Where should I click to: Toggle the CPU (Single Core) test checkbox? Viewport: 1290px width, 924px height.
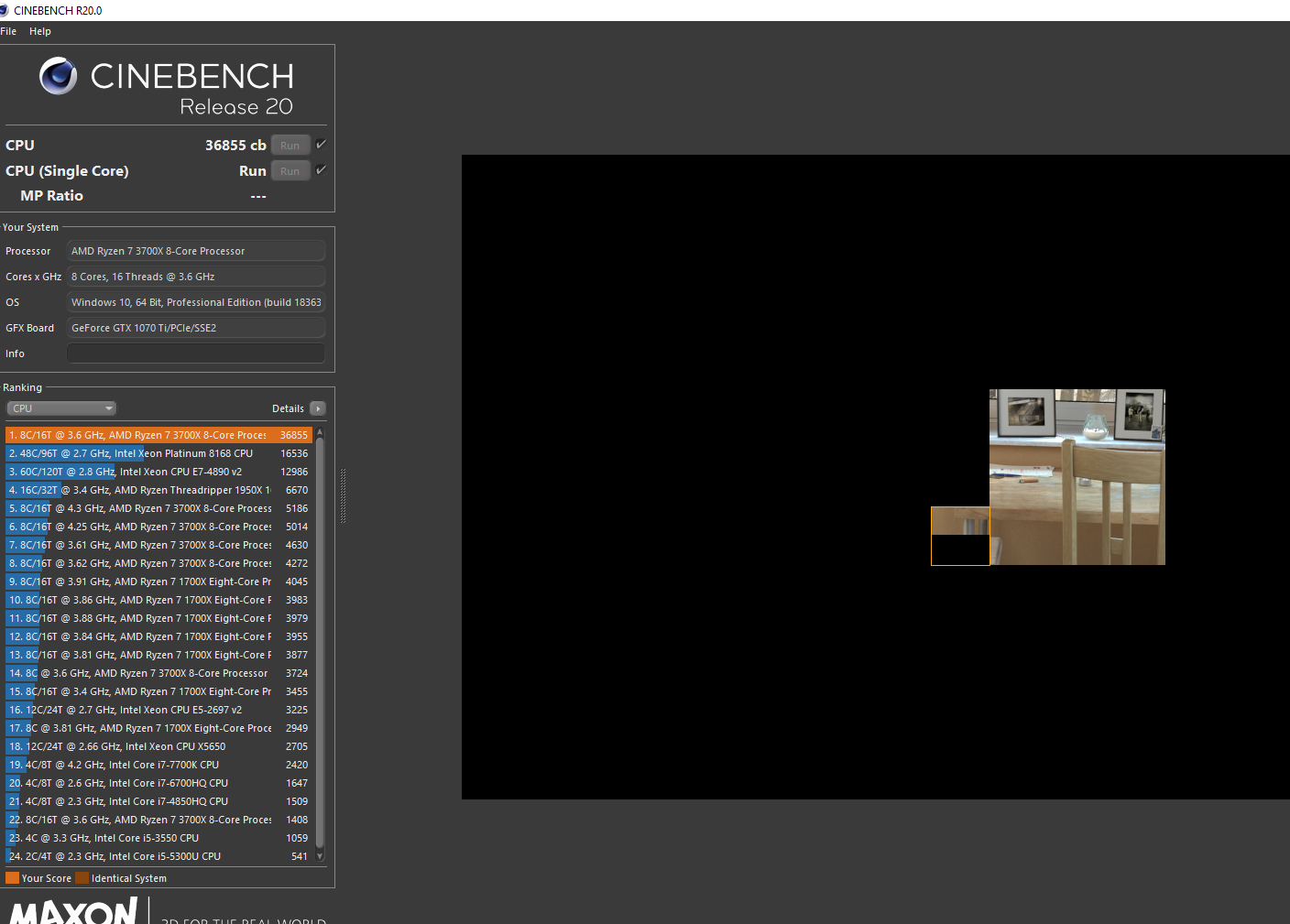tap(321, 170)
